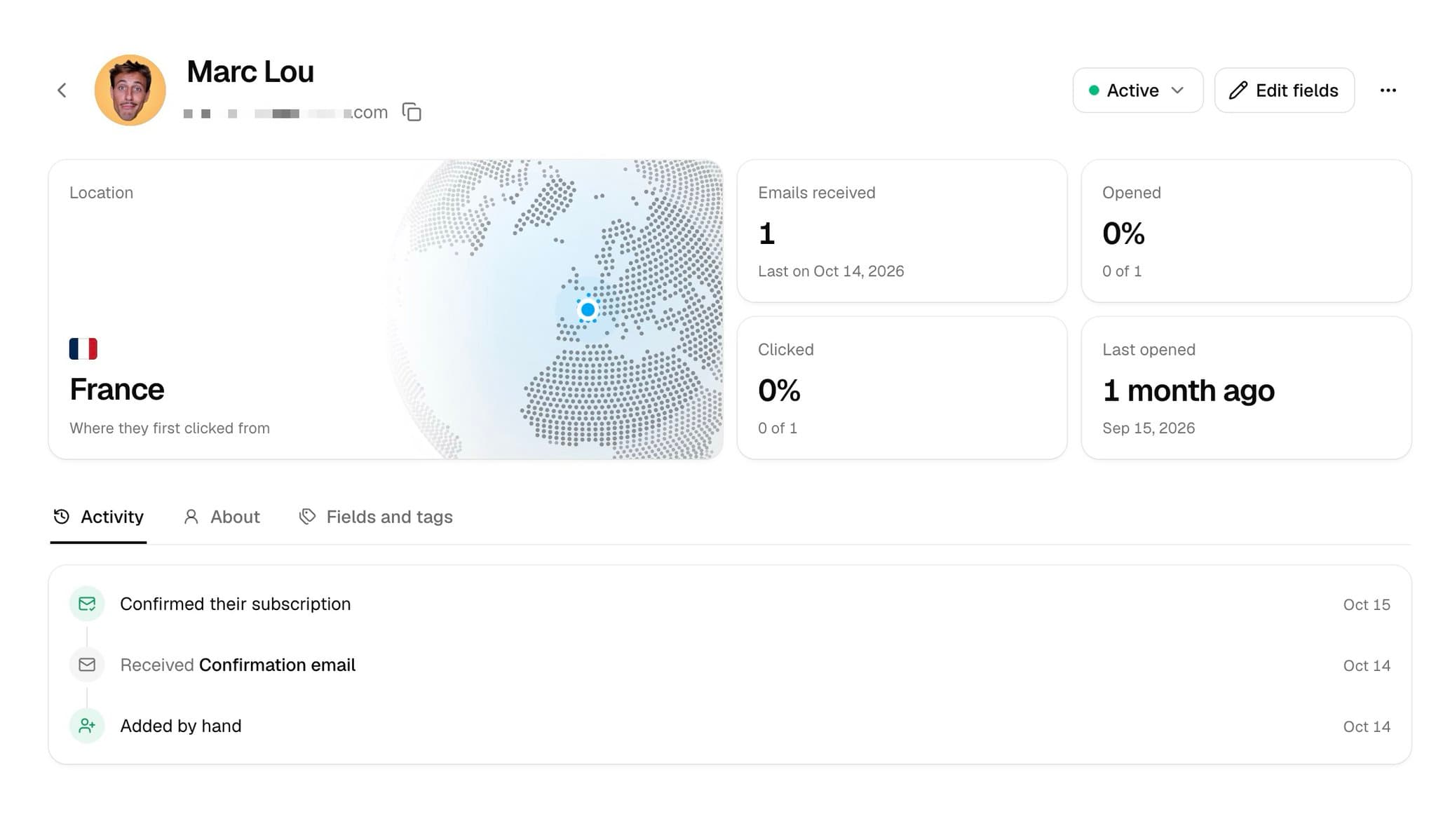Click the 'France' location name

click(x=117, y=389)
